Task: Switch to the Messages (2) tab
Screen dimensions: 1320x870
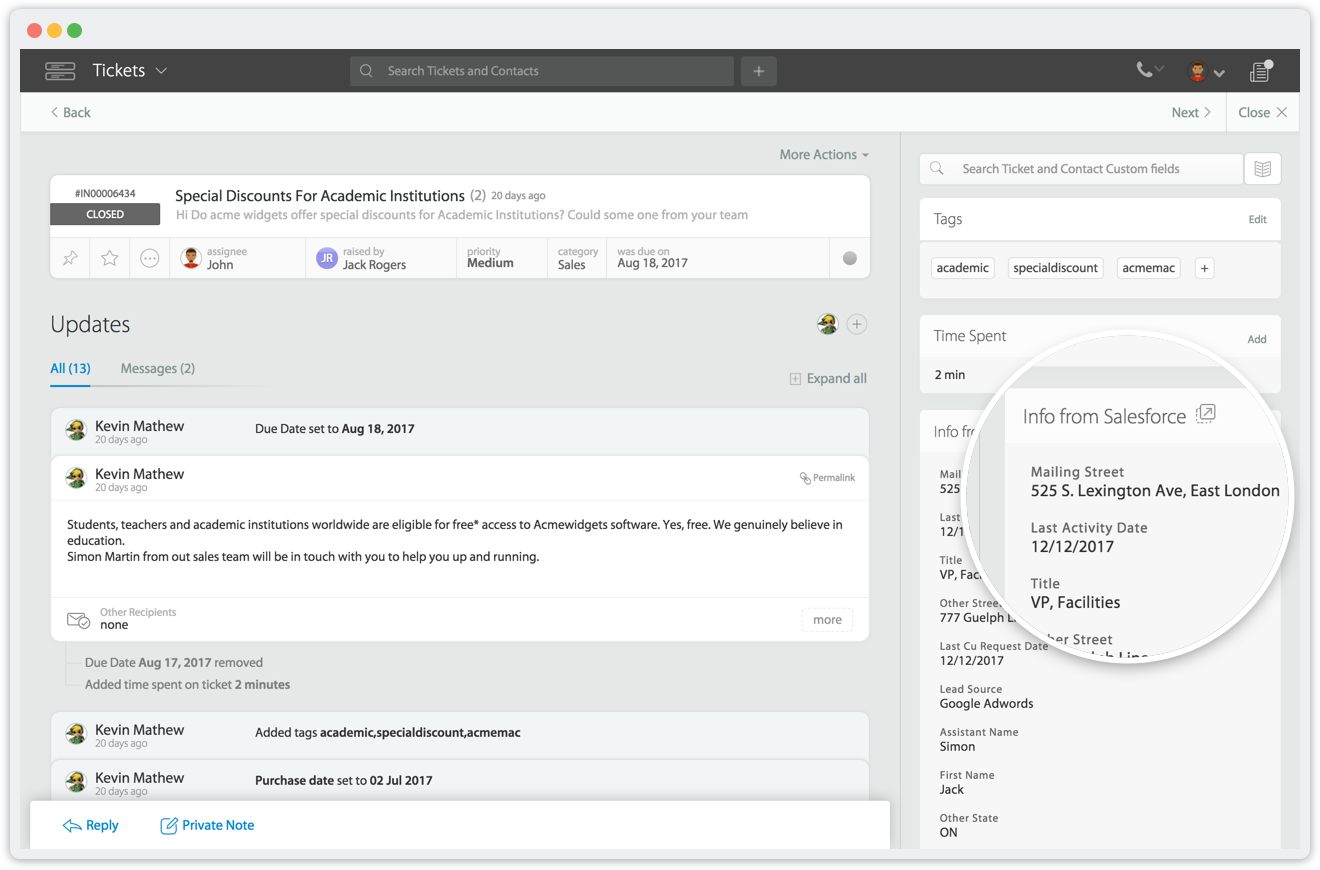Action: pyautogui.click(x=157, y=369)
